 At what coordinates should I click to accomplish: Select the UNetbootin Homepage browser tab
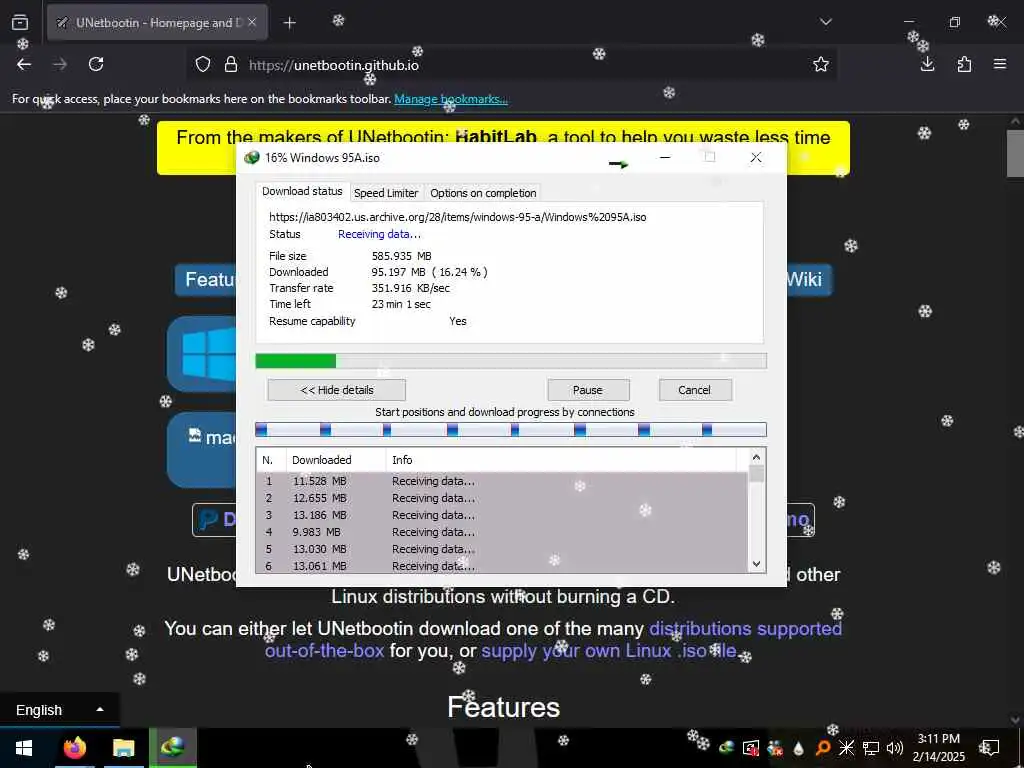tap(157, 22)
